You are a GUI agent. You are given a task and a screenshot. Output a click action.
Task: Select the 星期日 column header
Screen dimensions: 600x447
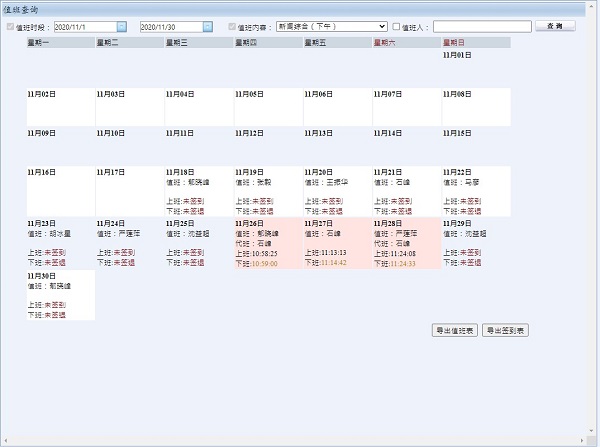tap(475, 43)
